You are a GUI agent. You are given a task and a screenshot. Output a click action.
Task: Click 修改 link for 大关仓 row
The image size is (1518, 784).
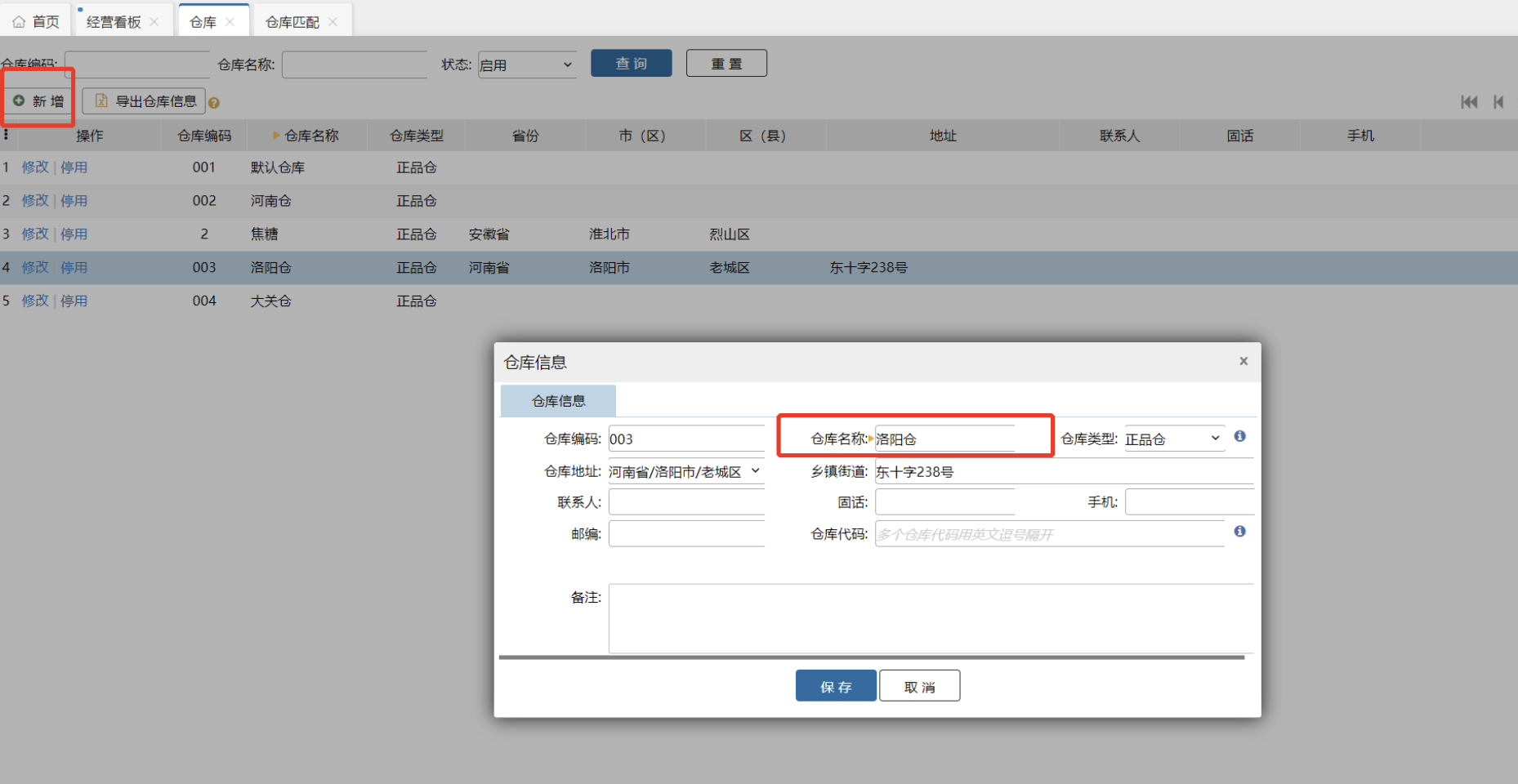[35, 301]
